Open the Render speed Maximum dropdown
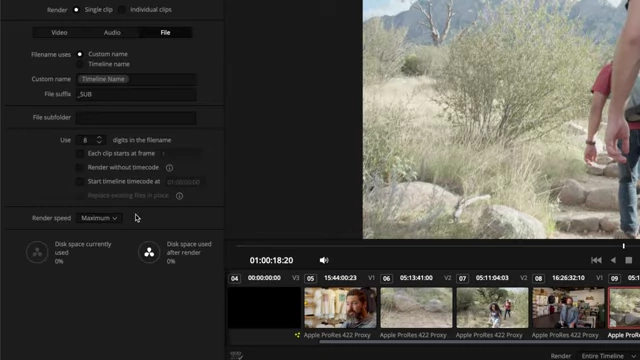 (x=99, y=218)
